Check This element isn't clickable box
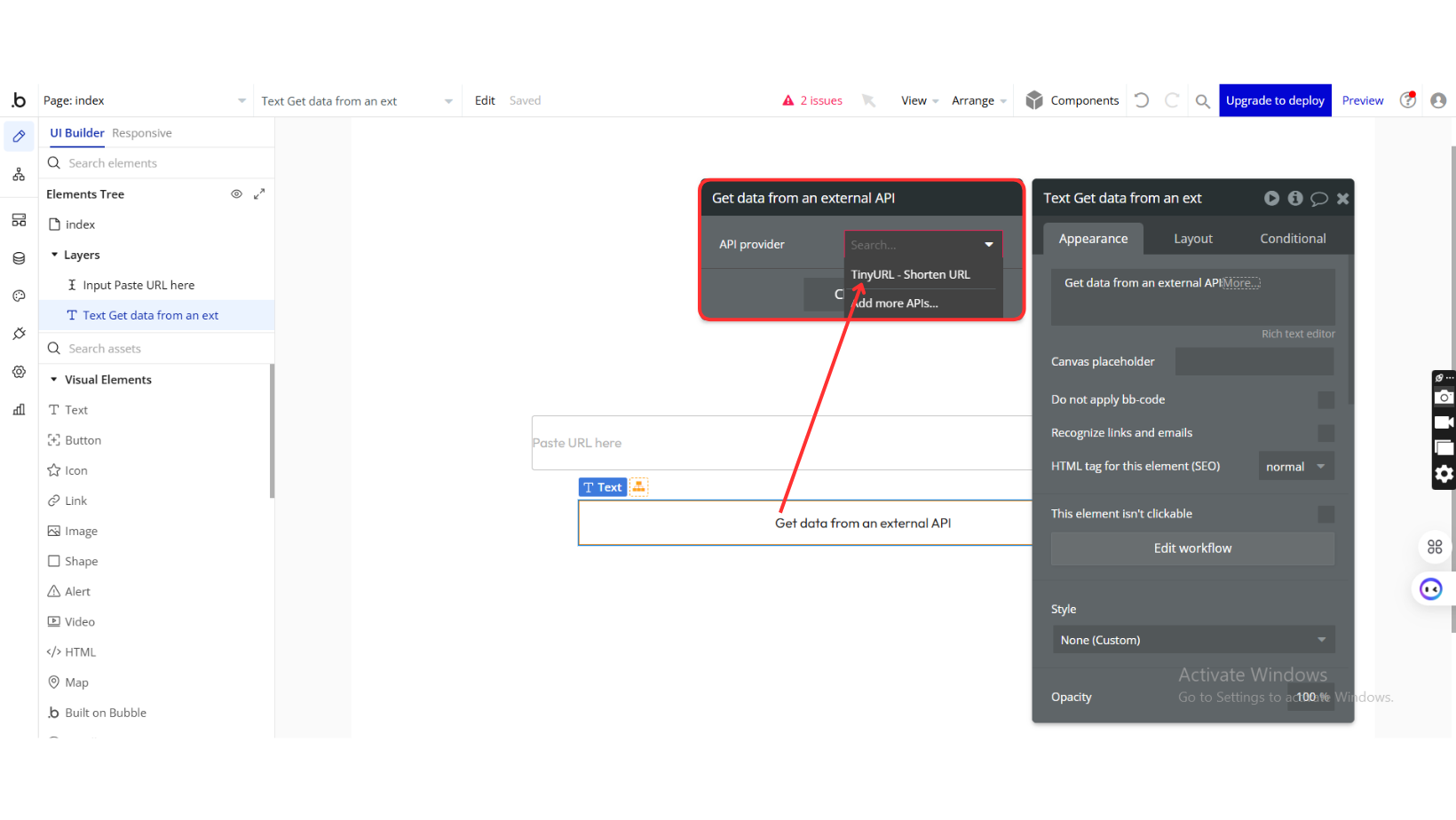The width and height of the screenshot is (1456, 820). [1326, 514]
